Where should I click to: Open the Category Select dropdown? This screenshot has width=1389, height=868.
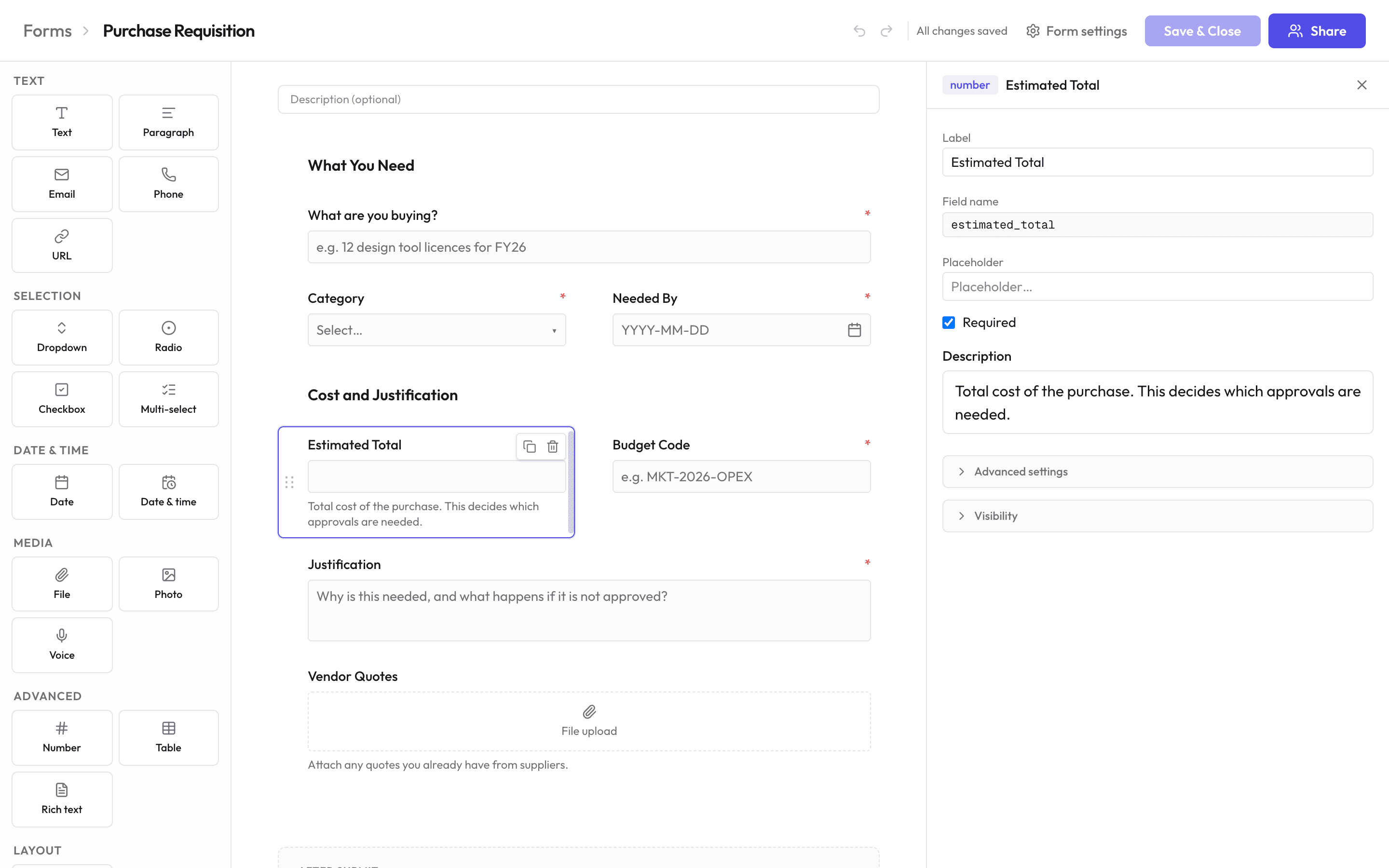point(437,330)
